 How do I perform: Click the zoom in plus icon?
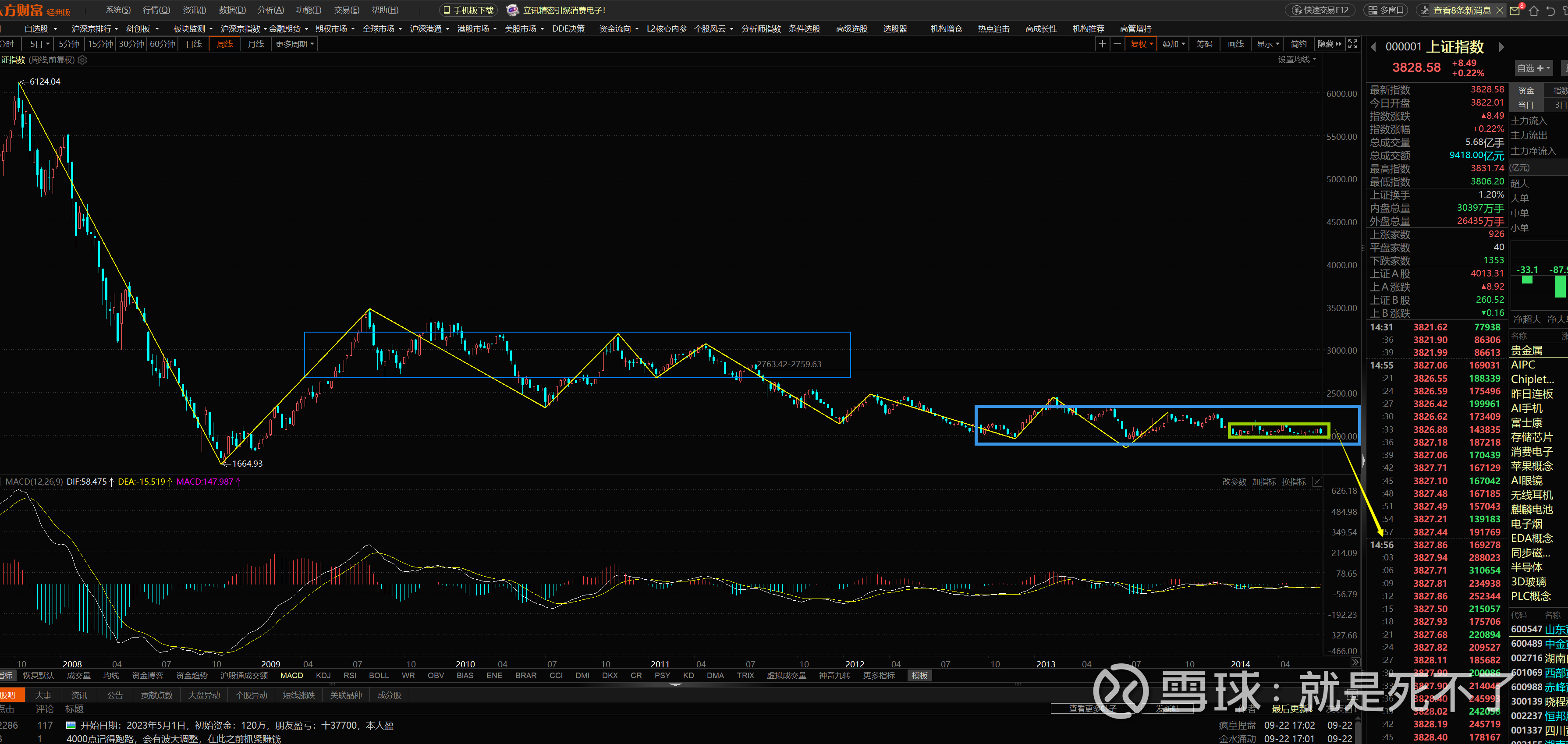click(x=1102, y=44)
